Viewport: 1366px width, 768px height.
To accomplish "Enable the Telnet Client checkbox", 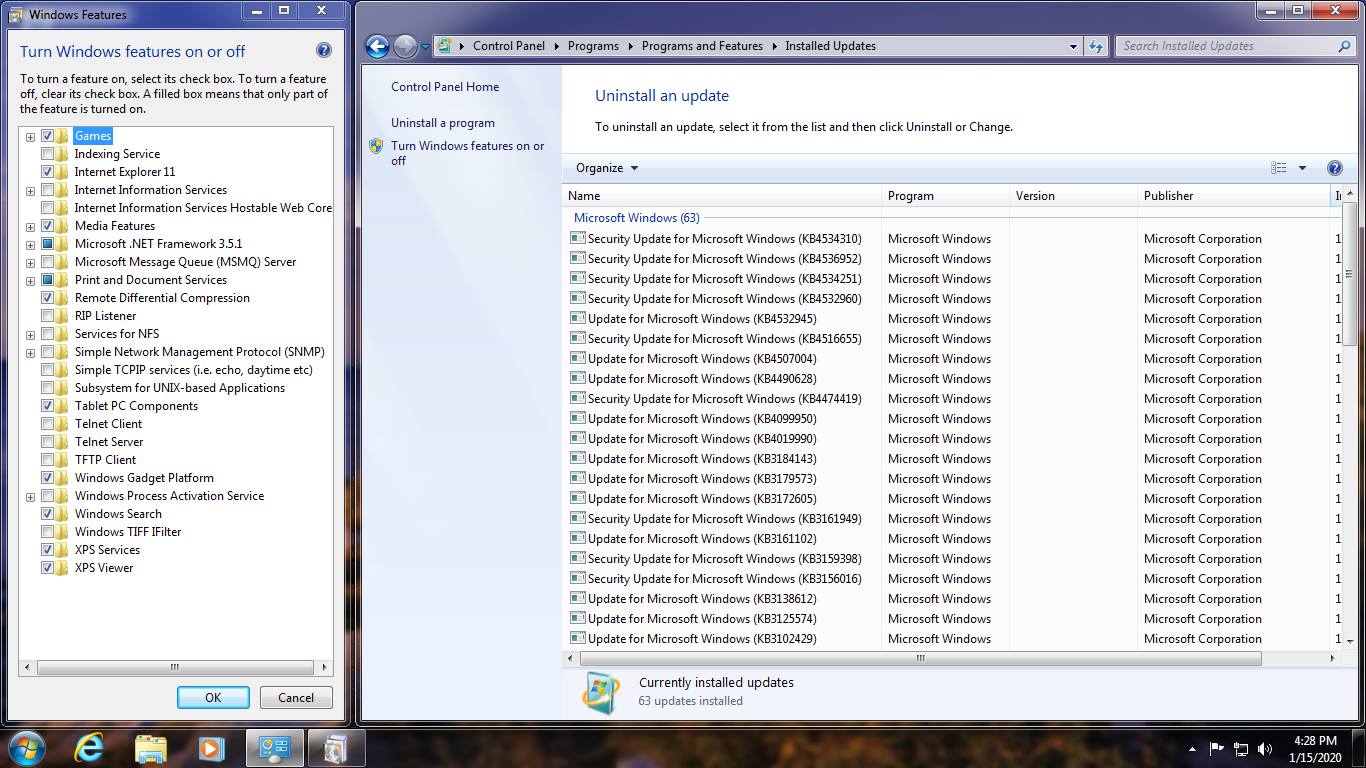I will (x=47, y=424).
